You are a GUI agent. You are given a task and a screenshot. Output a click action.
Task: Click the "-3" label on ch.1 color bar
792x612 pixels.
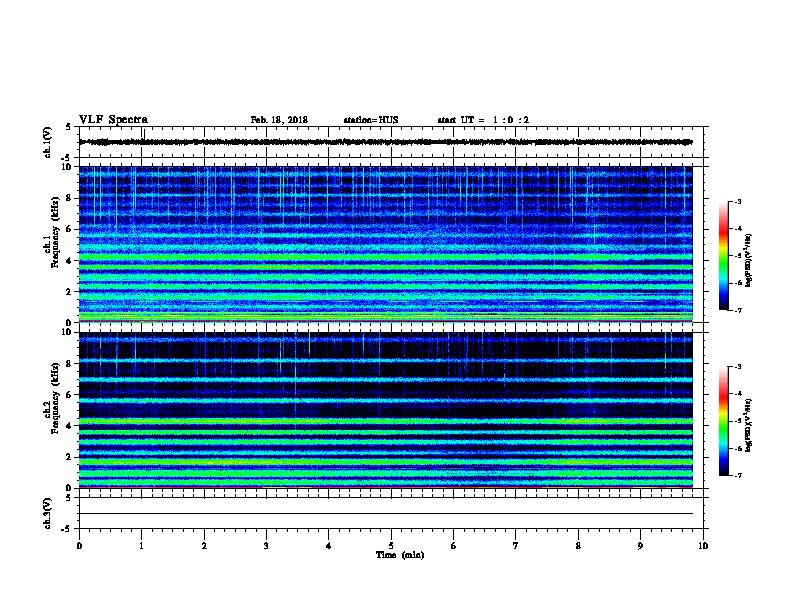[738, 202]
